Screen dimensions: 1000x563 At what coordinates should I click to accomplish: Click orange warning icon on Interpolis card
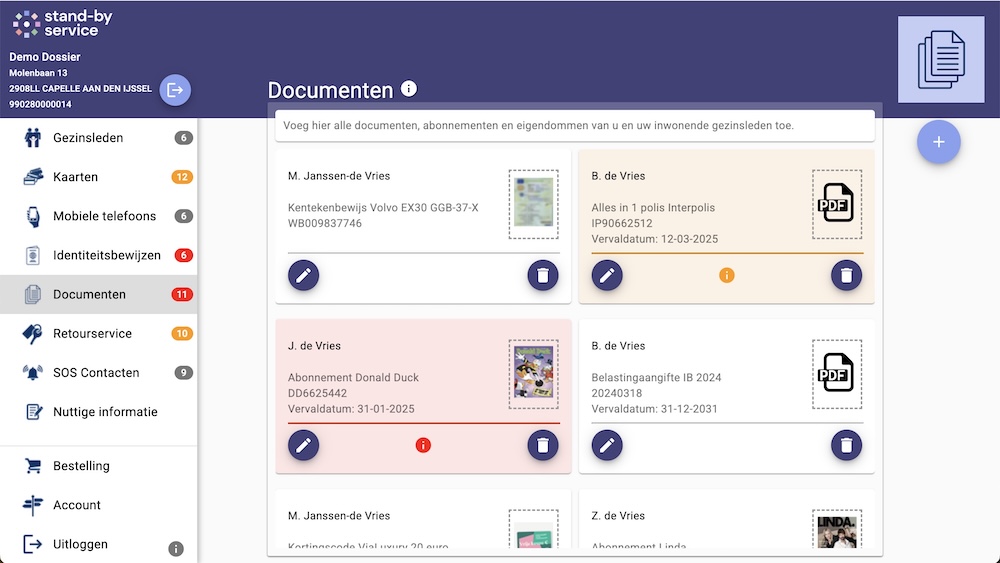click(726, 275)
